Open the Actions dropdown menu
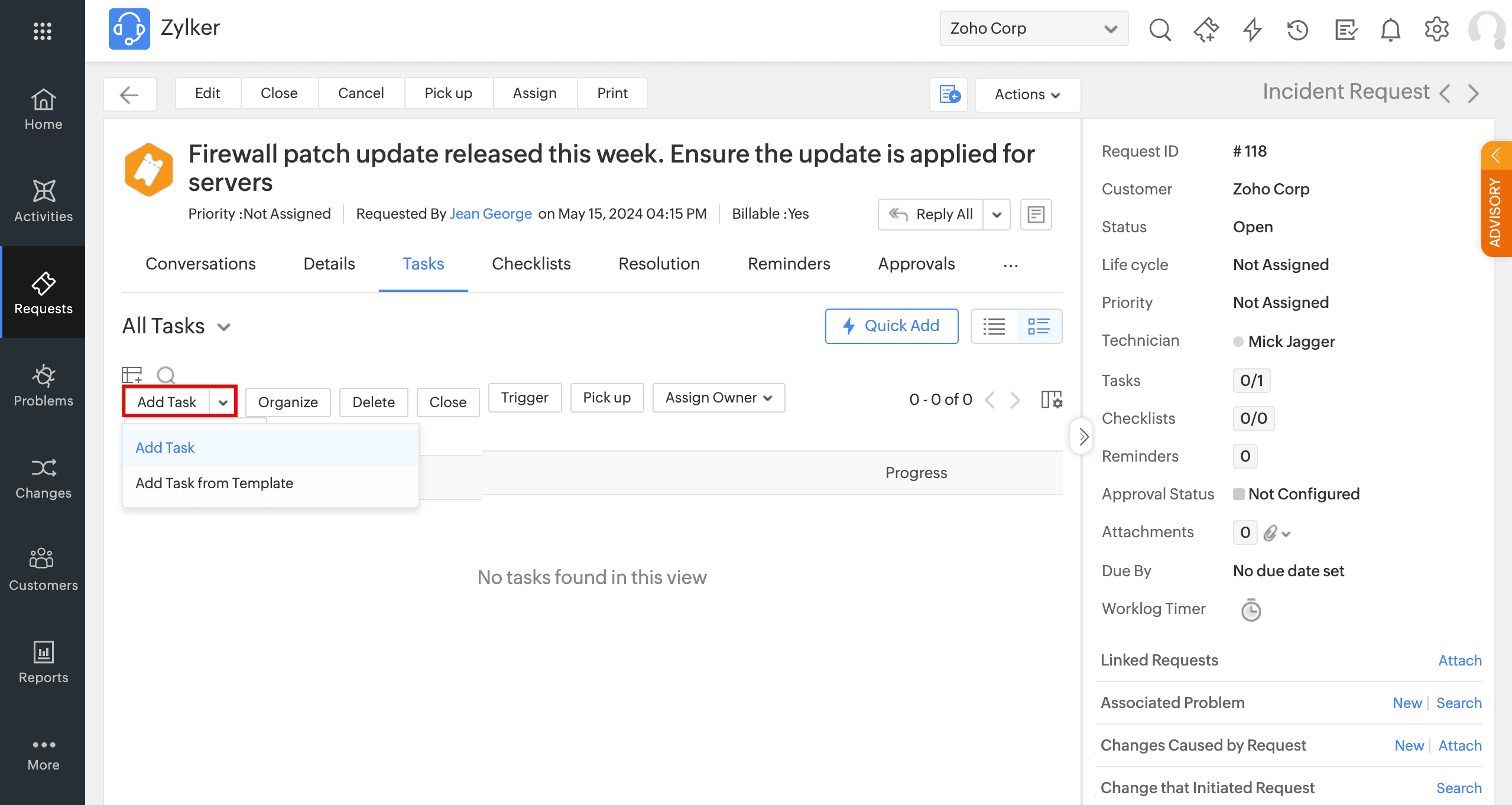 pyautogui.click(x=1027, y=94)
